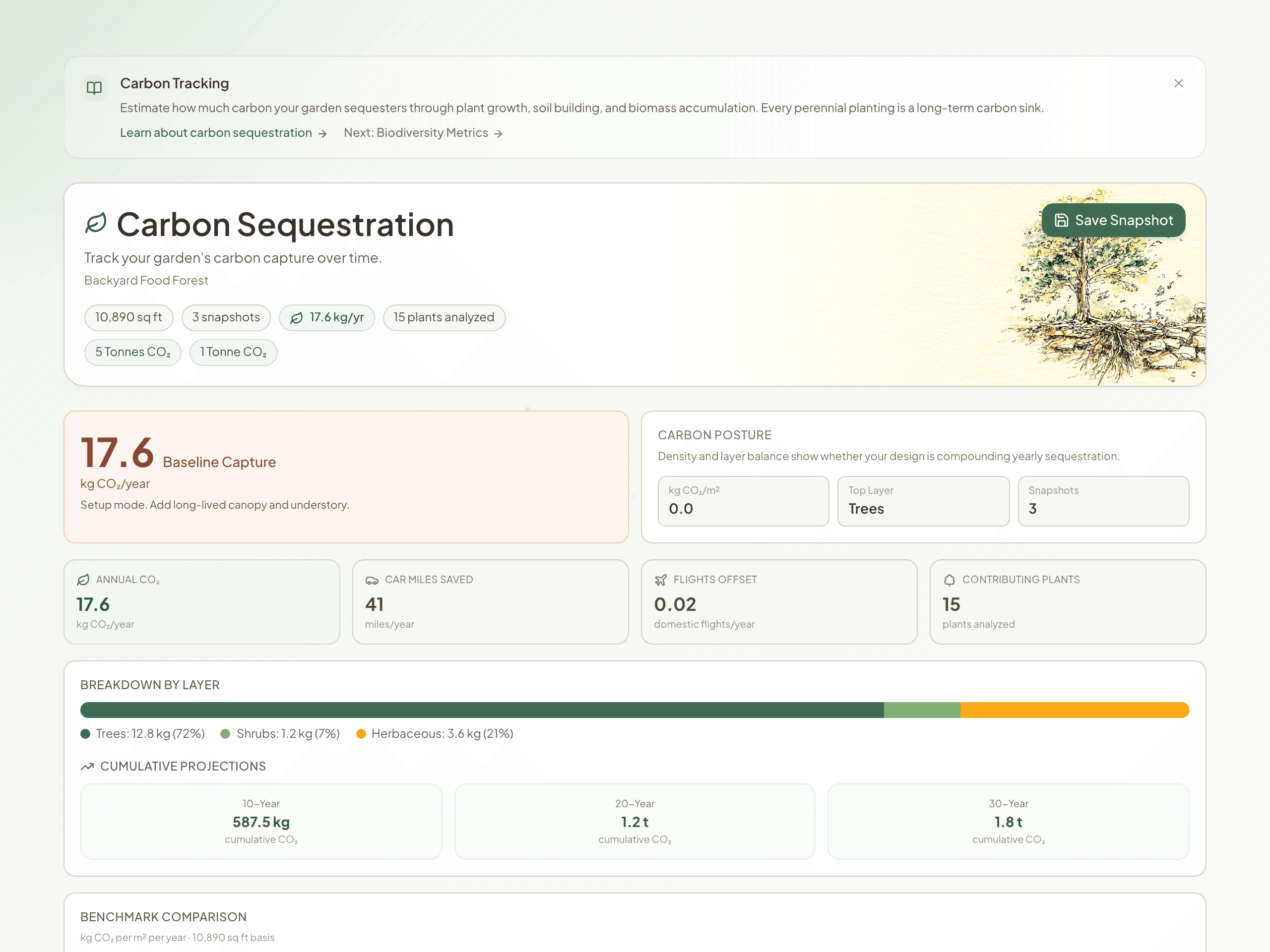Select the 3 snapshots badge
This screenshot has height=952, width=1270.
226,317
